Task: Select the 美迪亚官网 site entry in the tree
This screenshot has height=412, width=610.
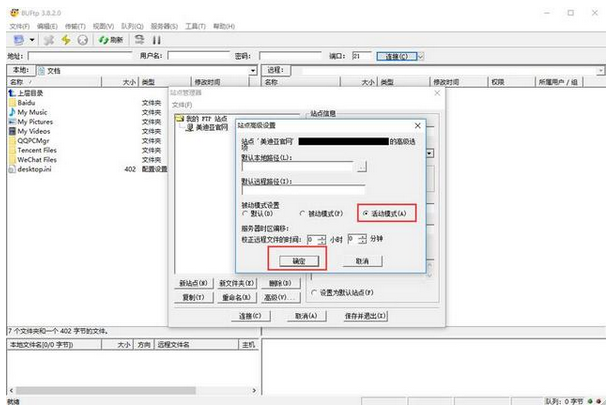Action: pyautogui.click(x=207, y=127)
